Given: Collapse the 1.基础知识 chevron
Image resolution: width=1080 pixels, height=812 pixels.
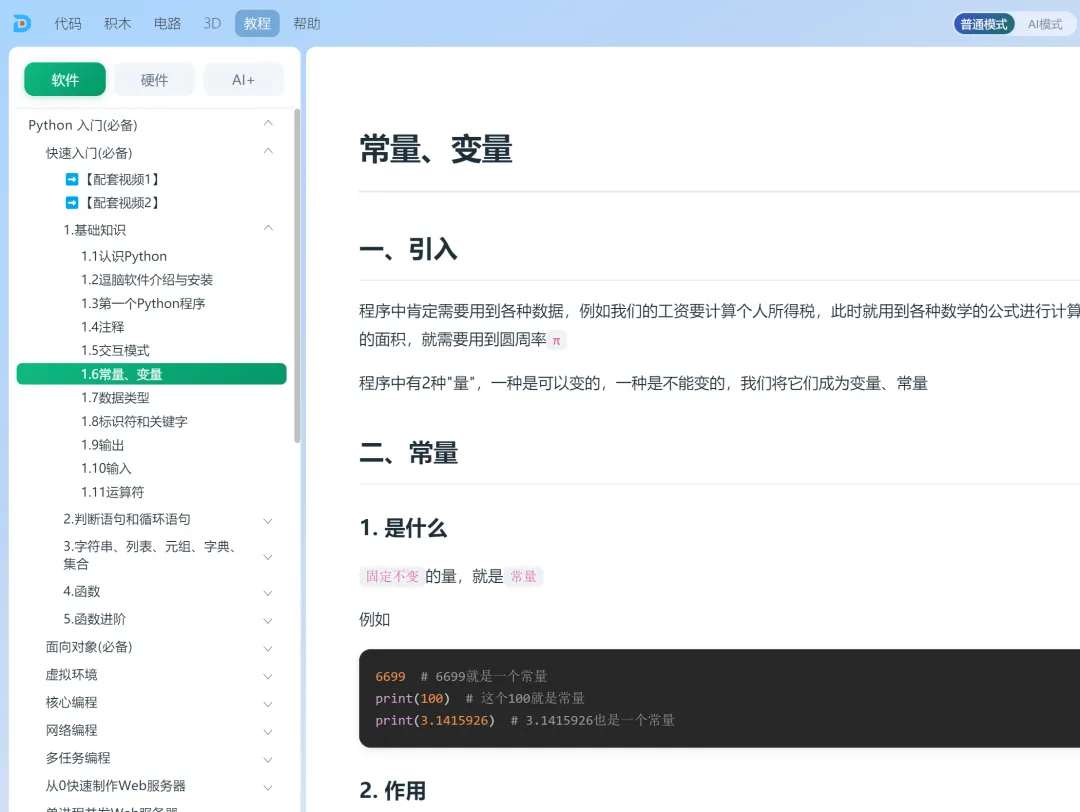Looking at the screenshot, I should tap(268, 228).
